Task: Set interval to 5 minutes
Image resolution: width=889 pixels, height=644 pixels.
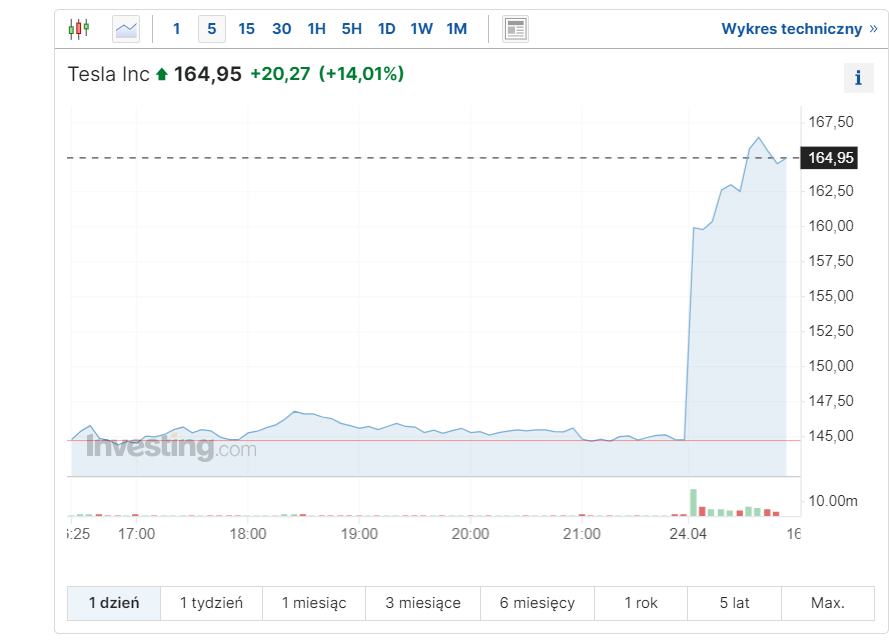Action: tap(211, 29)
